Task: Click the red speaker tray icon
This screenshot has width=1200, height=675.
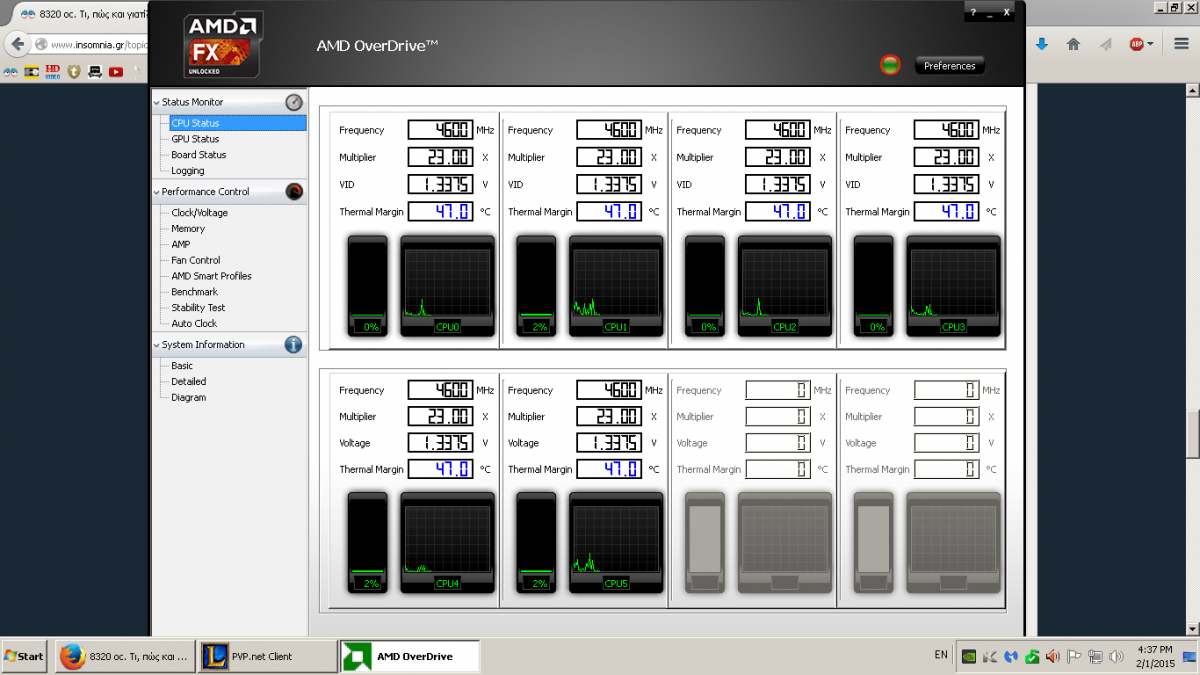Action: click(x=1054, y=657)
